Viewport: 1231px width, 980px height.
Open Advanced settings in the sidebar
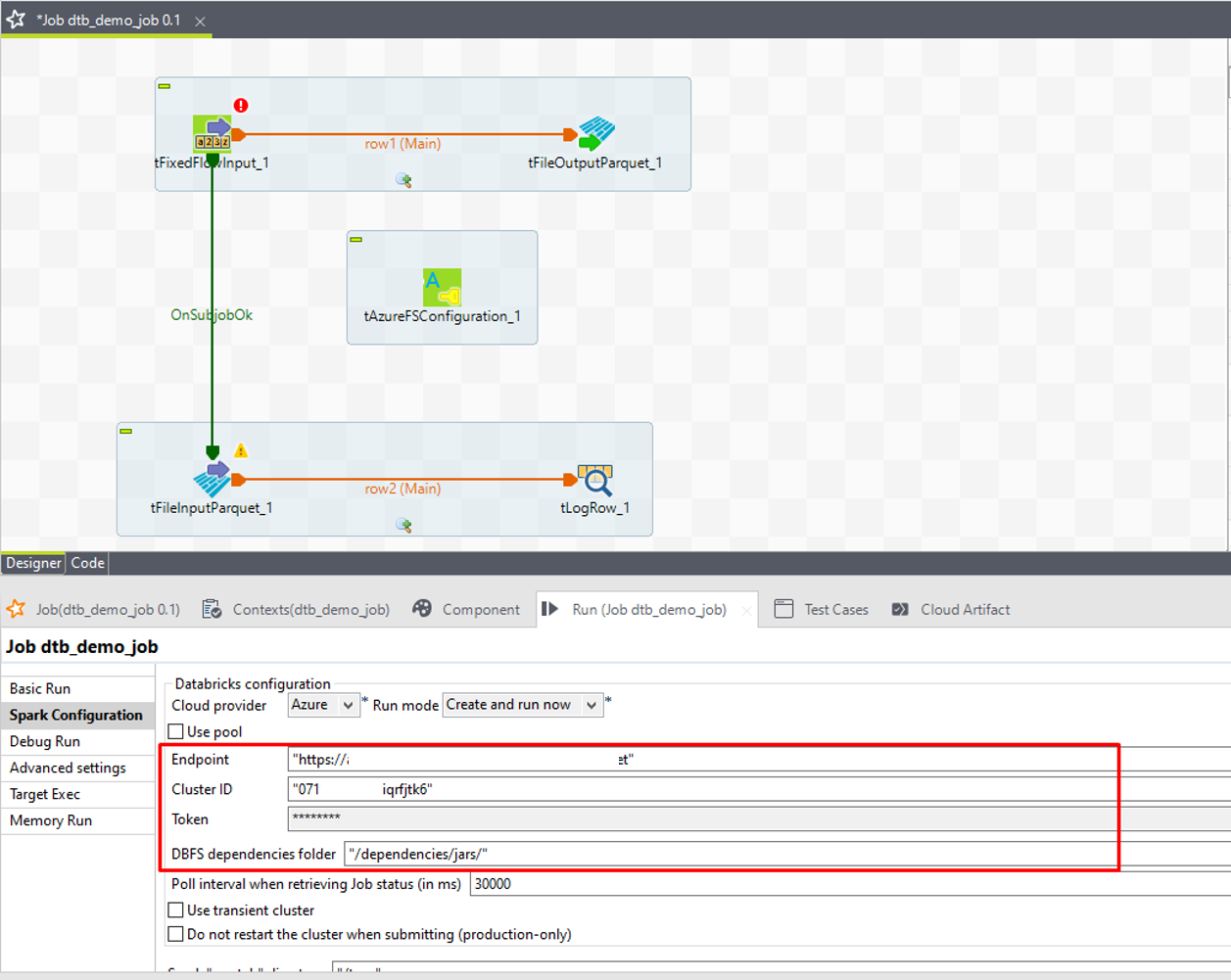click(x=68, y=768)
